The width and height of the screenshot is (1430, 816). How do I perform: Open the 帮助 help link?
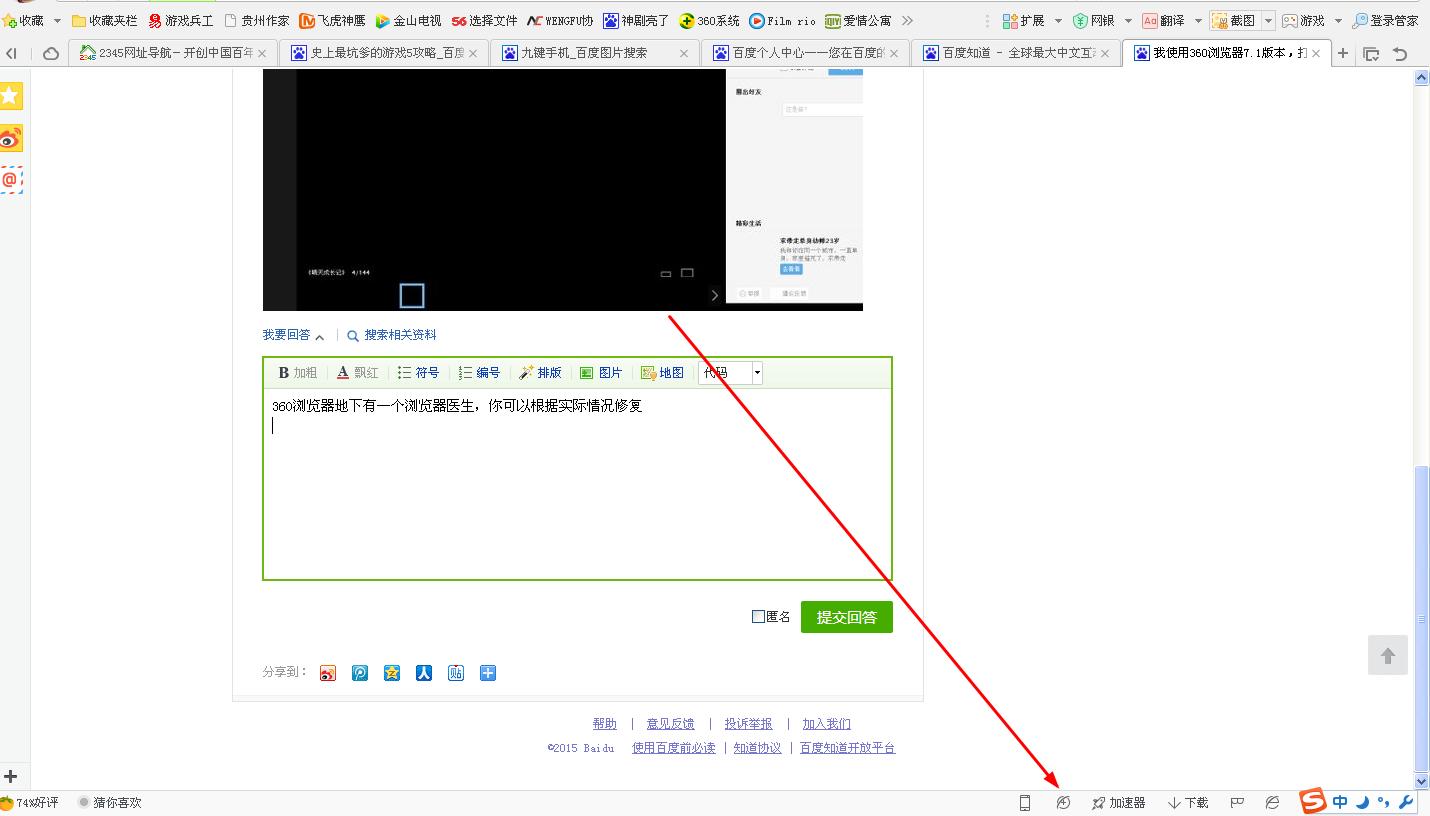[604, 724]
